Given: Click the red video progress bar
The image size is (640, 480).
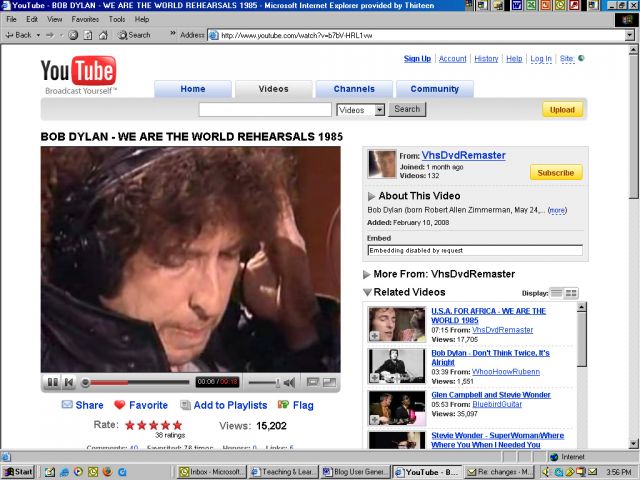Looking at the screenshot, I should click(109, 382).
